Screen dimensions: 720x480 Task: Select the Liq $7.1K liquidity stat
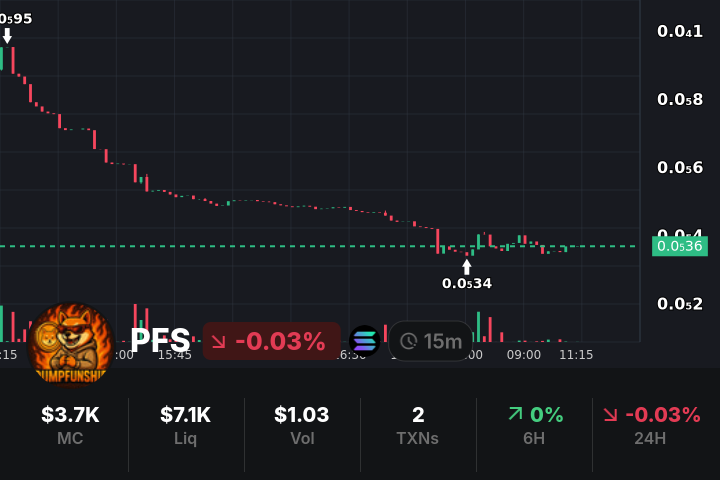coord(186,426)
